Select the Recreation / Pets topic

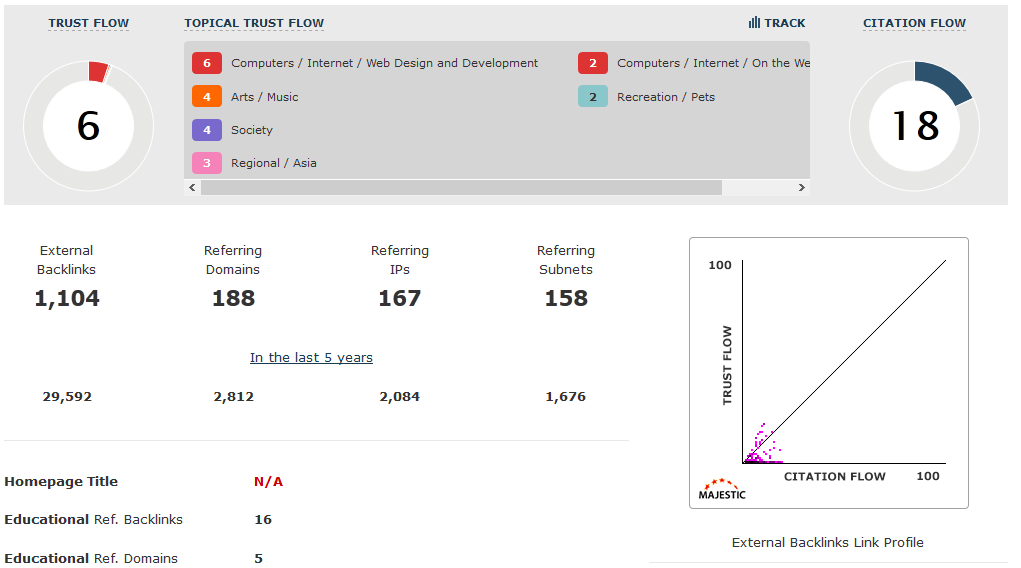[x=666, y=97]
